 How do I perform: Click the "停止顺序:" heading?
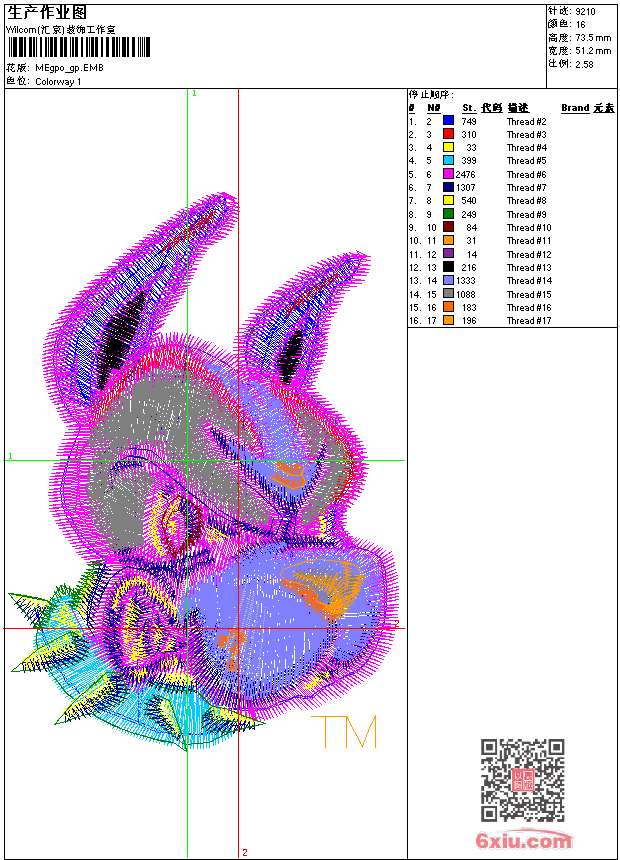(x=431, y=94)
